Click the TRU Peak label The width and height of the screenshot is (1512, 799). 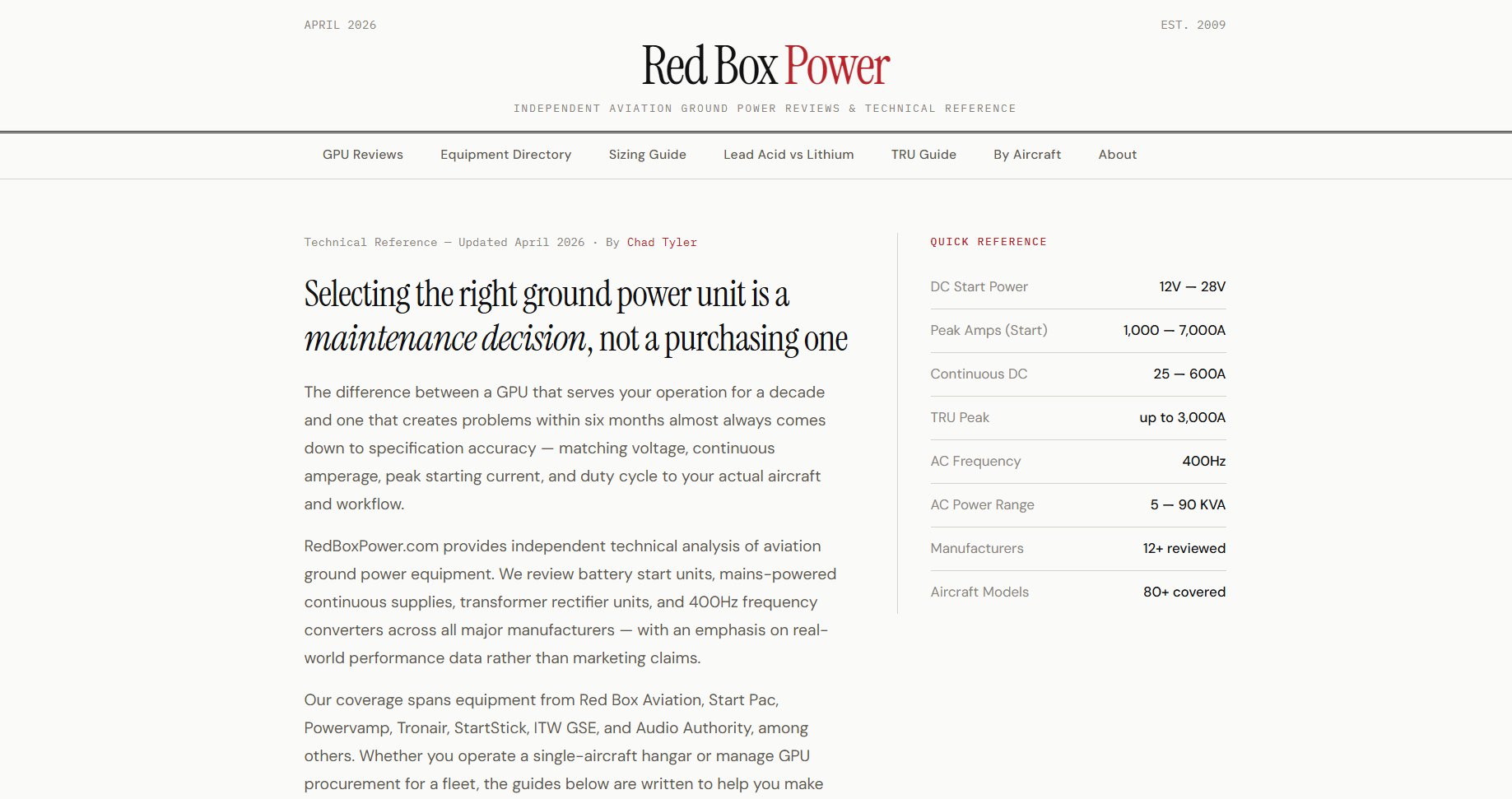tap(960, 417)
